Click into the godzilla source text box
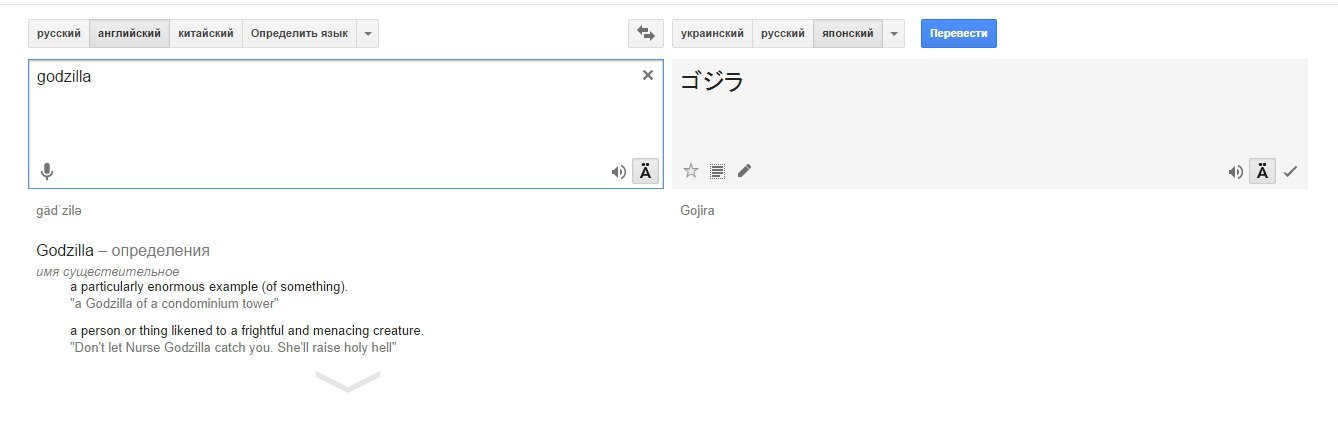1338x434 pixels. [x=330, y=115]
